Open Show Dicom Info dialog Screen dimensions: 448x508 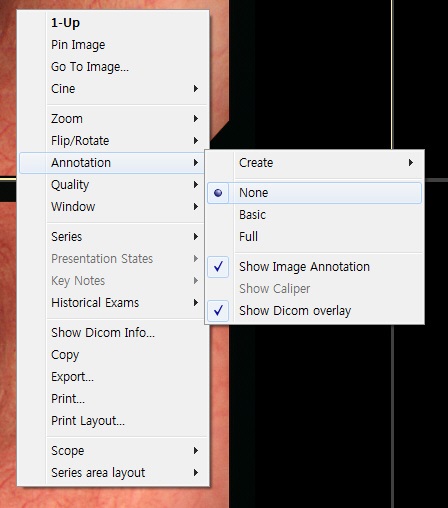(x=112, y=333)
